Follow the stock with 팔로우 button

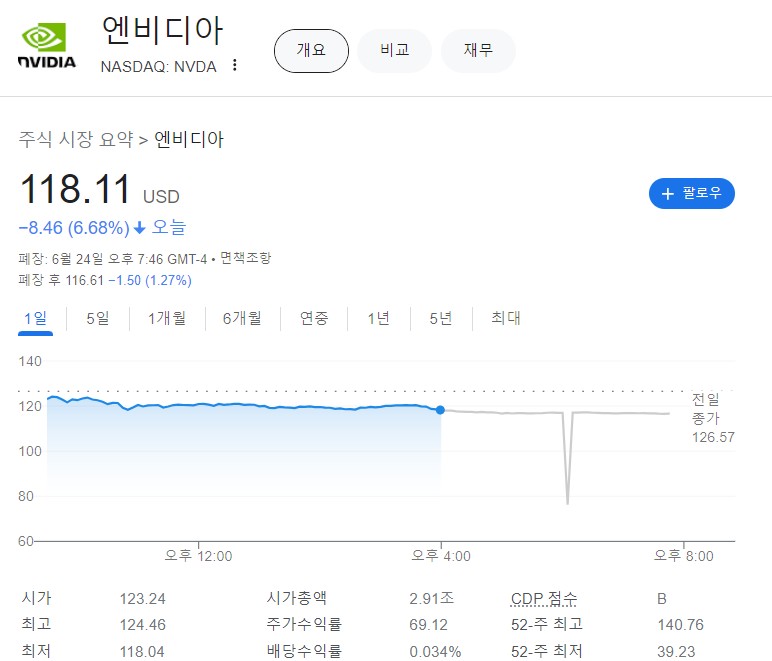tap(692, 193)
